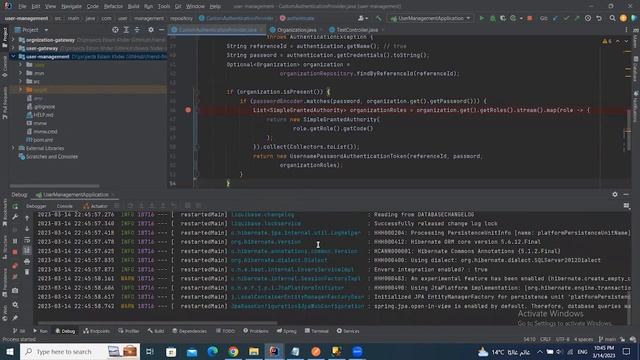Open the Endpoints tool window button
Screen dimensions: 640x360
pyautogui.click(x=96, y=331)
